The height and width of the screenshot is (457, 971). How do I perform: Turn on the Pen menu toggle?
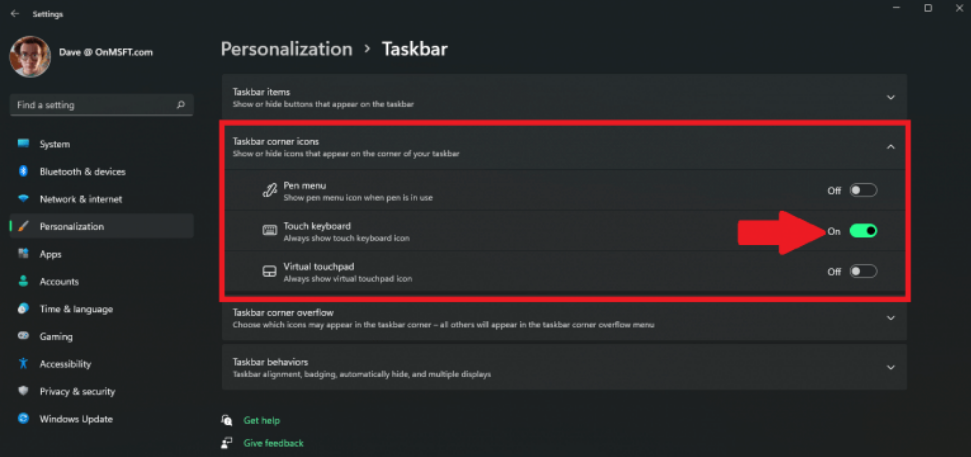862,190
